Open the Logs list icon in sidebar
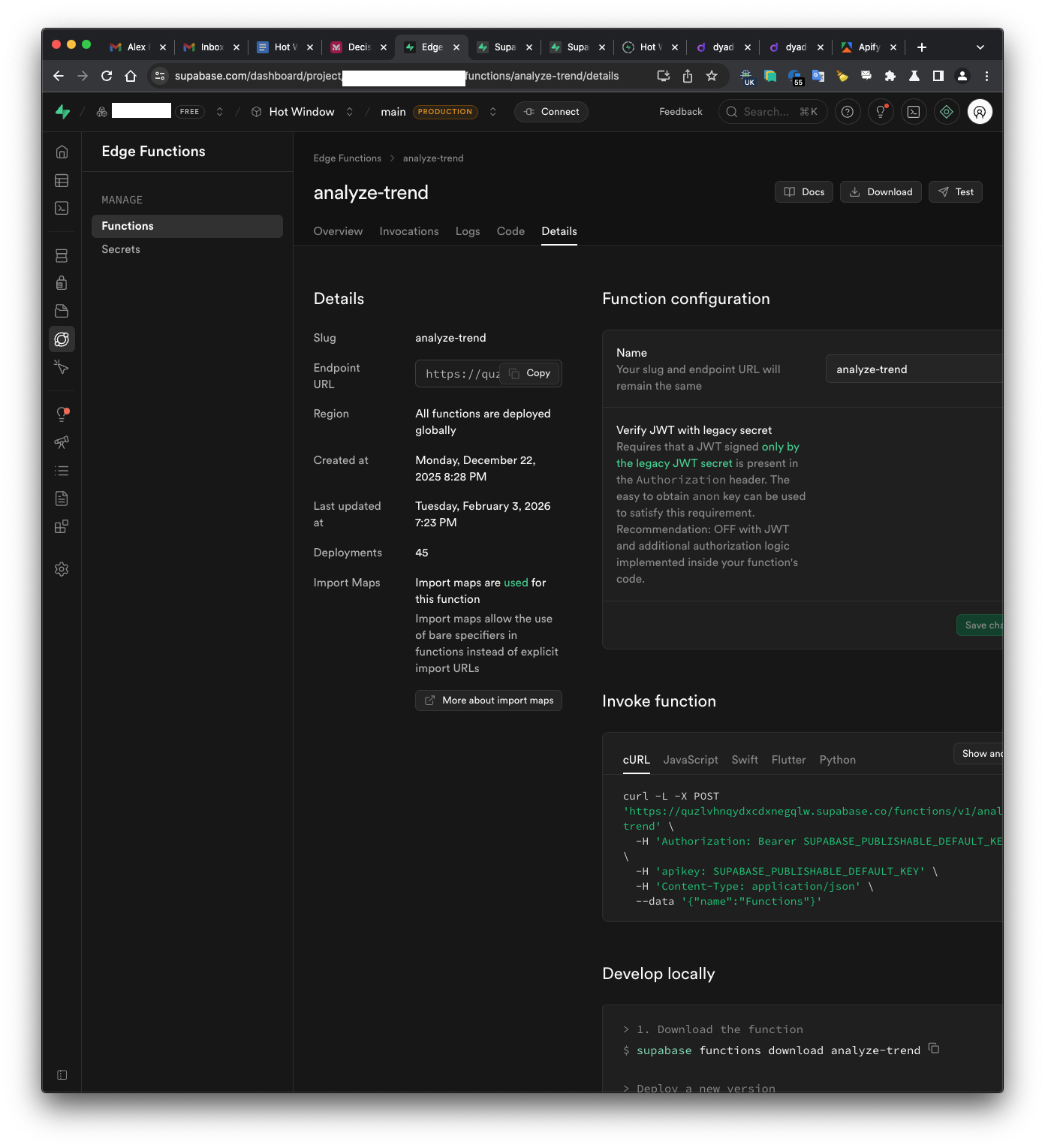This screenshot has width=1045, height=1148. click(62, 471)
